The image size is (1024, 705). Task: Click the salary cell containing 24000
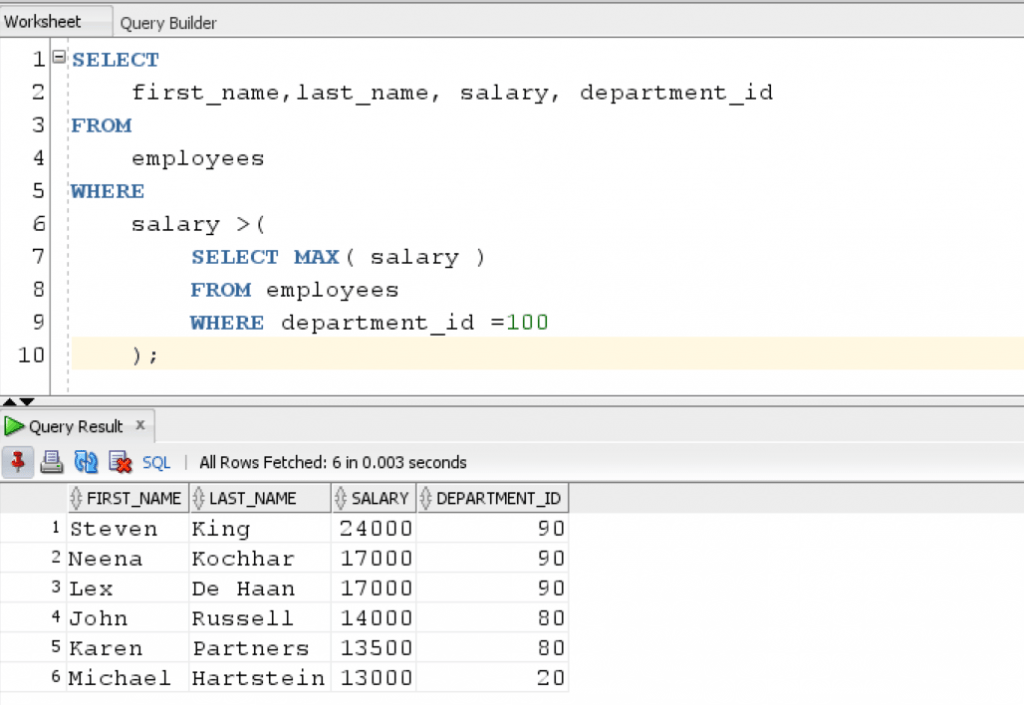pos(375,528)
